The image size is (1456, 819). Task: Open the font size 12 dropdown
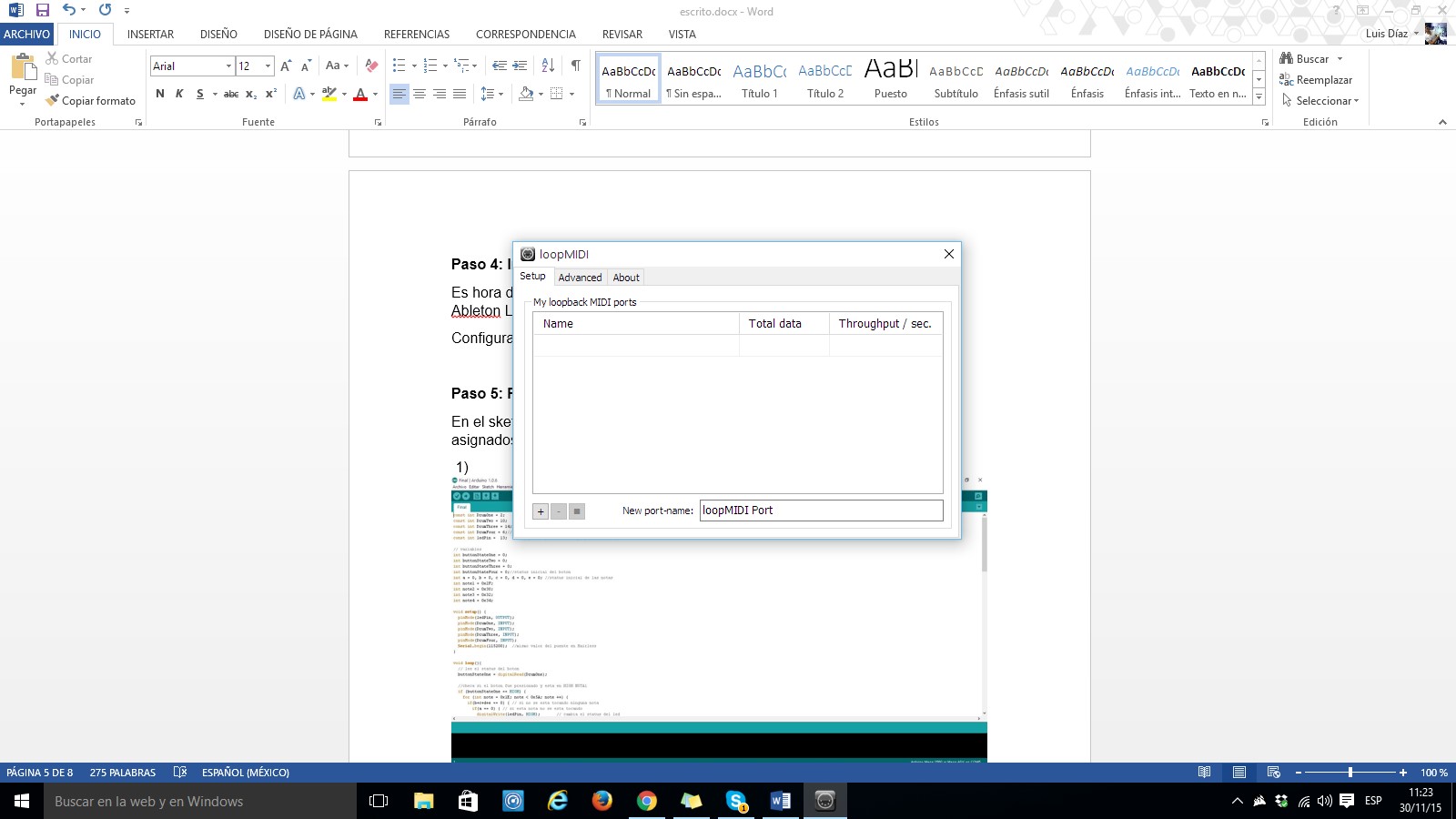pyautogui.click(x=268, y=66)
